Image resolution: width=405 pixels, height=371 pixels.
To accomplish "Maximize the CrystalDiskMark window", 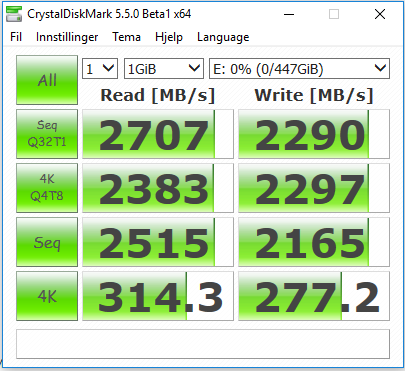I will 334,14.
